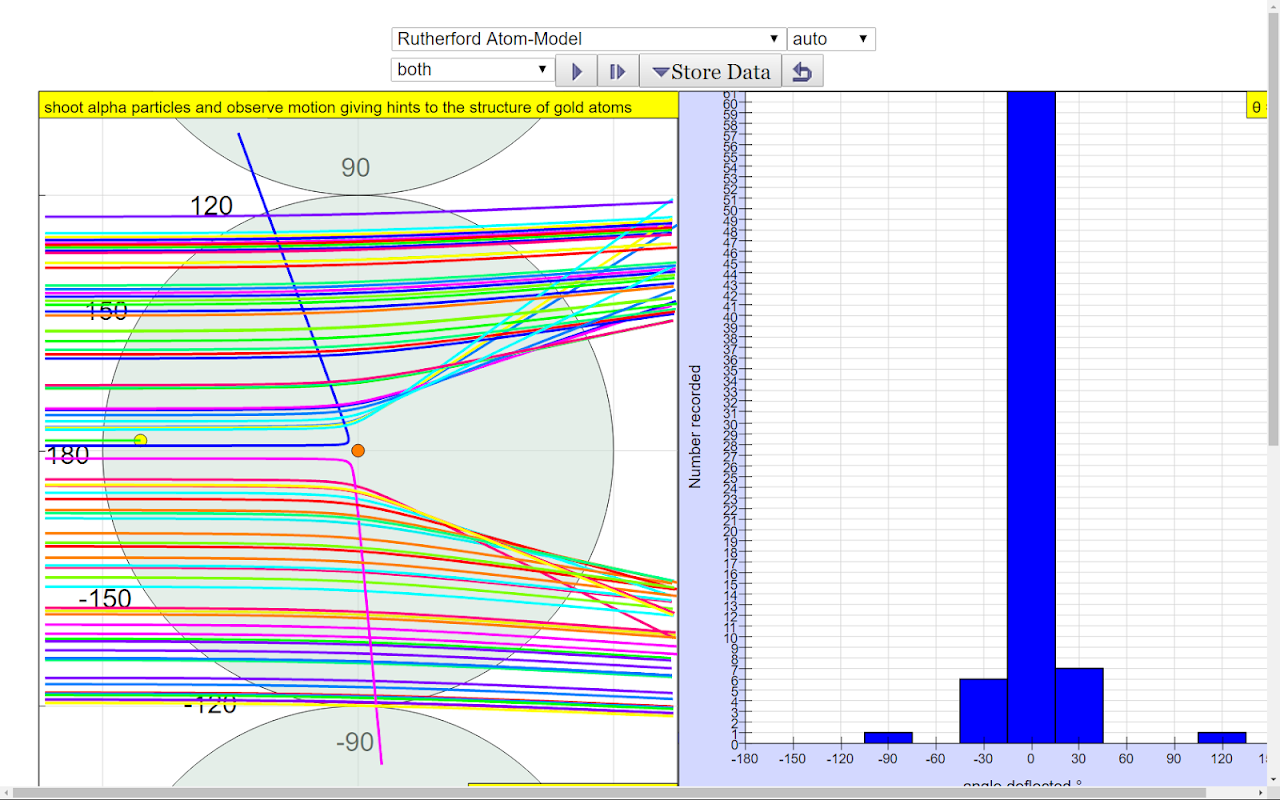Click the vertical scrollbar thumb
Viewport: 1280px width, 800px height.
(x=1273, y=230)
